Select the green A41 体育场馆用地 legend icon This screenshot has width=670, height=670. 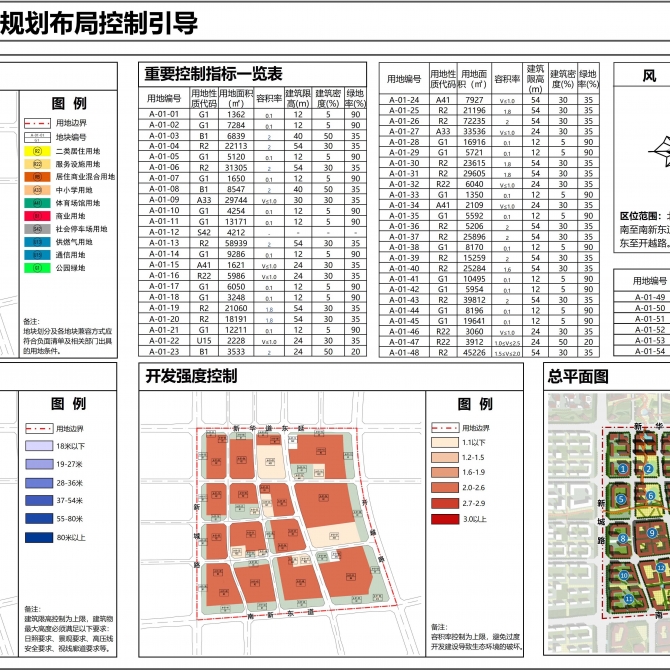37,201
